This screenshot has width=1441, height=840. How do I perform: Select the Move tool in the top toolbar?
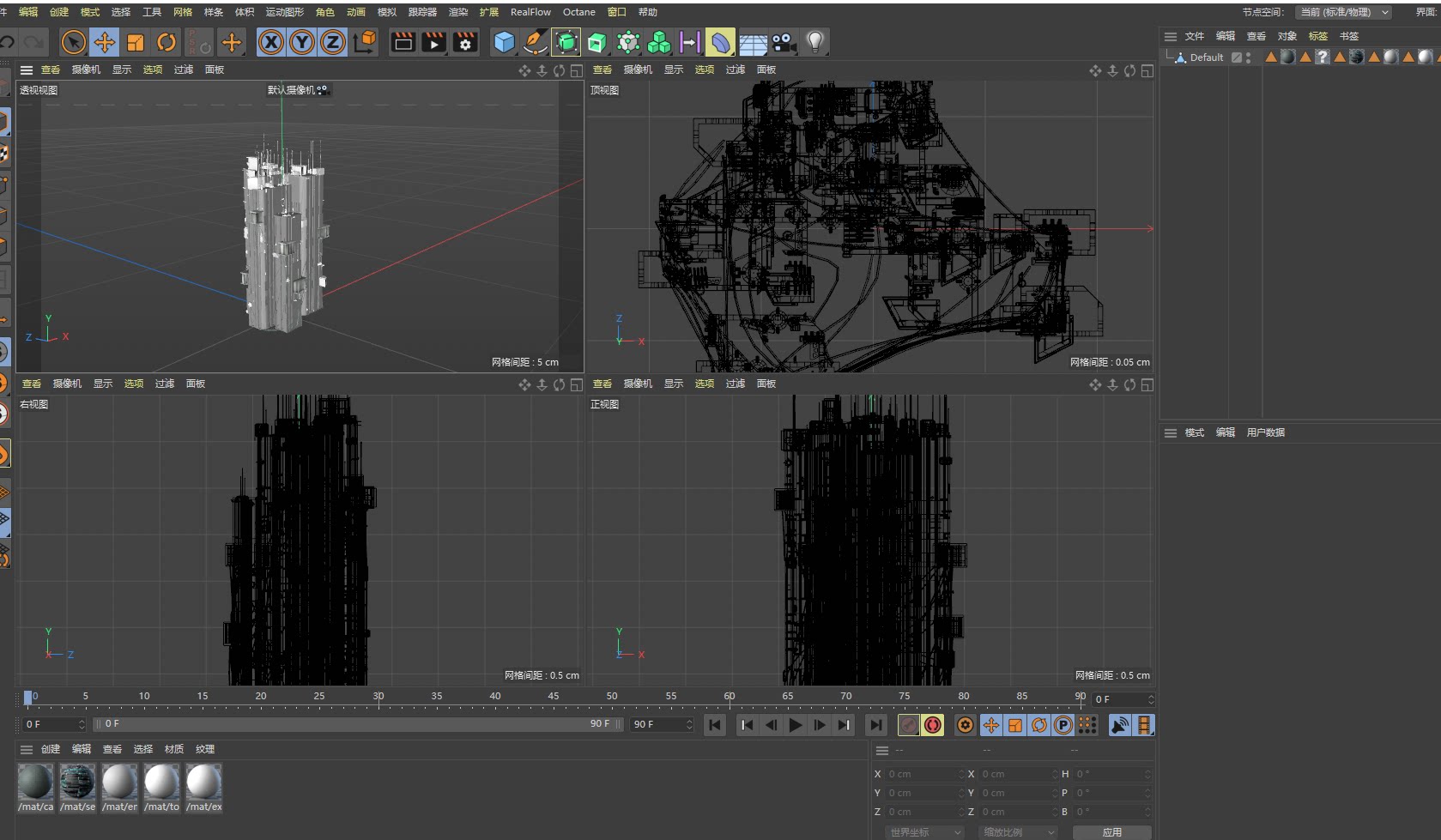pyautogui.click(x=105, y=42)
